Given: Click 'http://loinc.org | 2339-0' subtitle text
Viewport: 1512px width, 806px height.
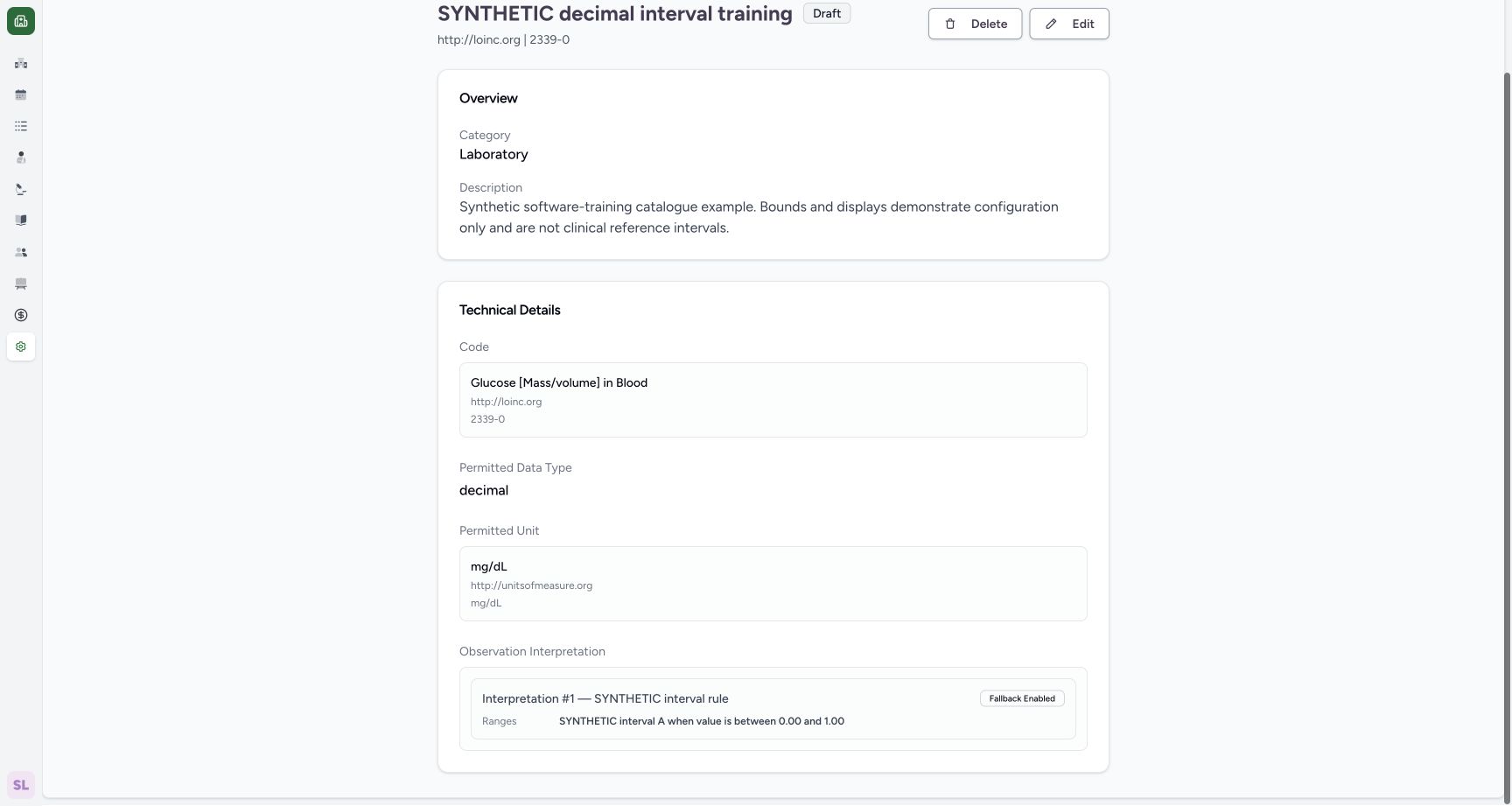Looking at the screenshot, I should pyautogui.click(x=503, y=39).
